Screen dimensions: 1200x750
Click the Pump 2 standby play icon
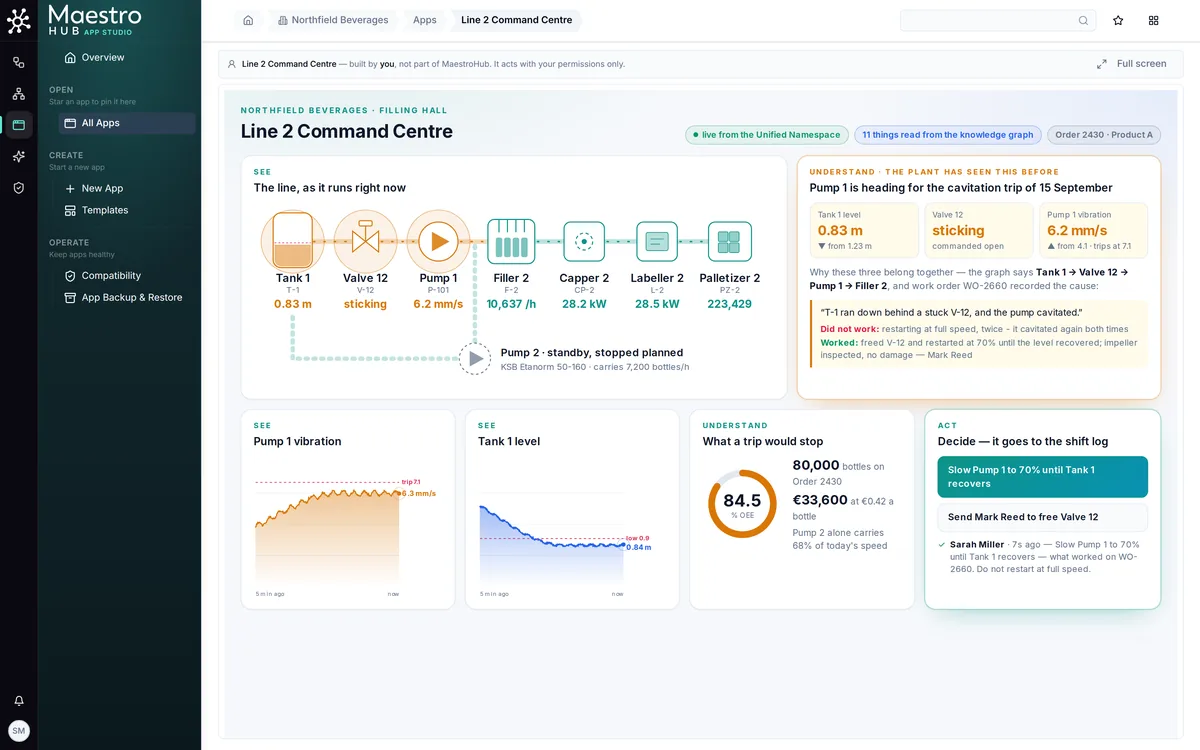coord(475,359)
